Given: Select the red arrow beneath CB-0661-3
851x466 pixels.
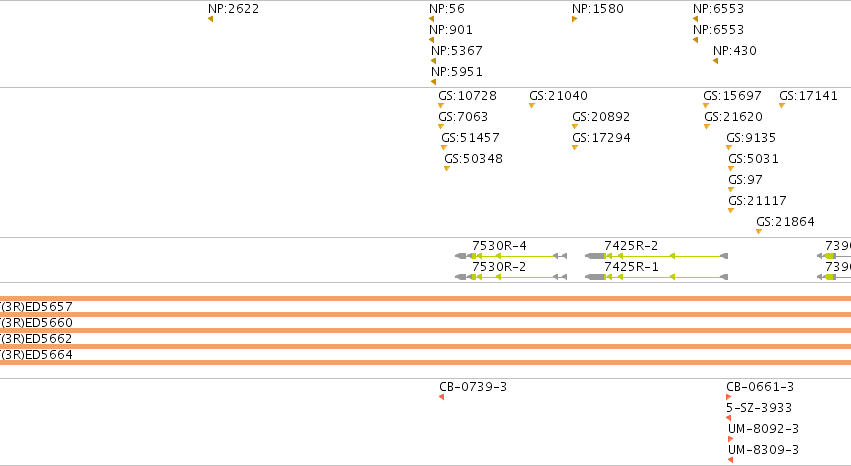Looking at the screenshot, I should click(728, 397).
